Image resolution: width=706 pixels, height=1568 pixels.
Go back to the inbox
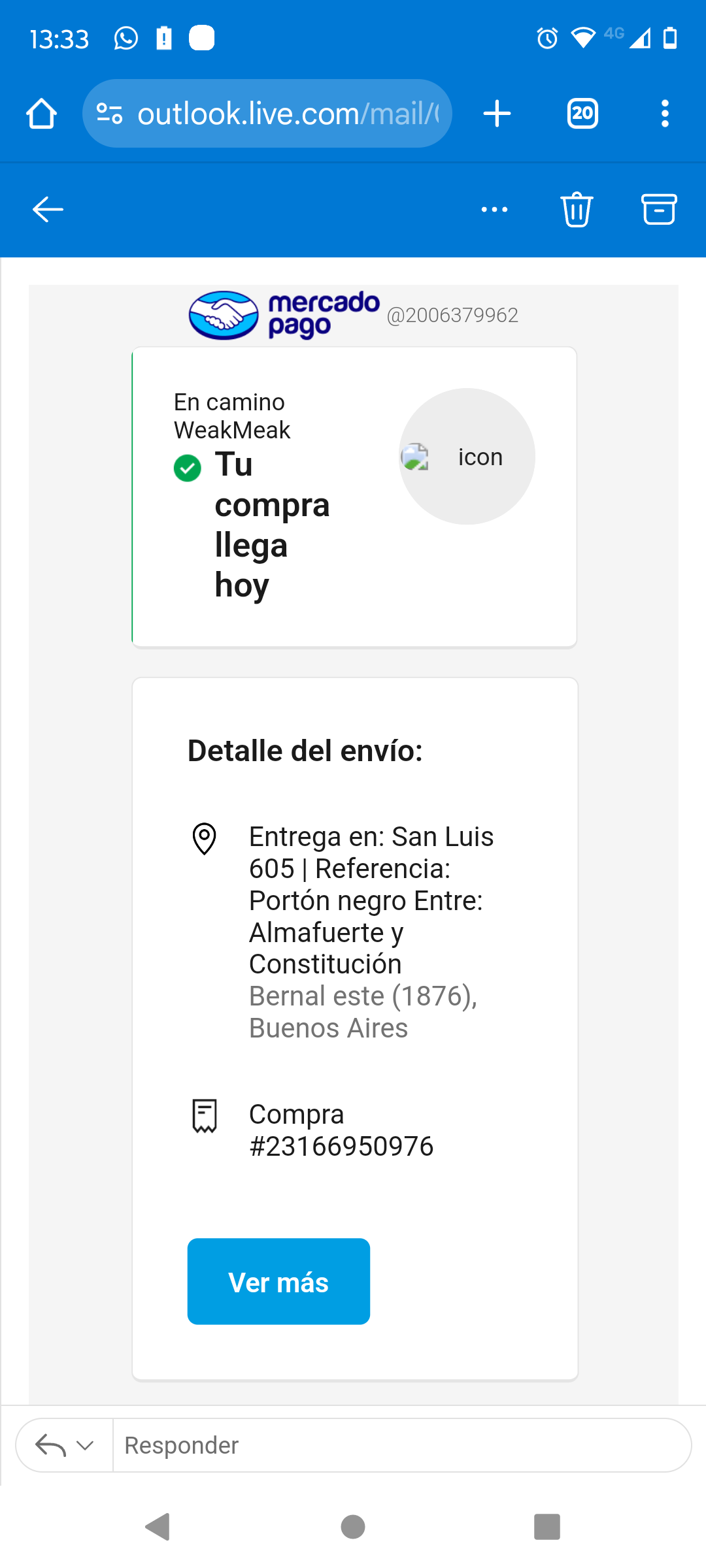click(48, 210)
